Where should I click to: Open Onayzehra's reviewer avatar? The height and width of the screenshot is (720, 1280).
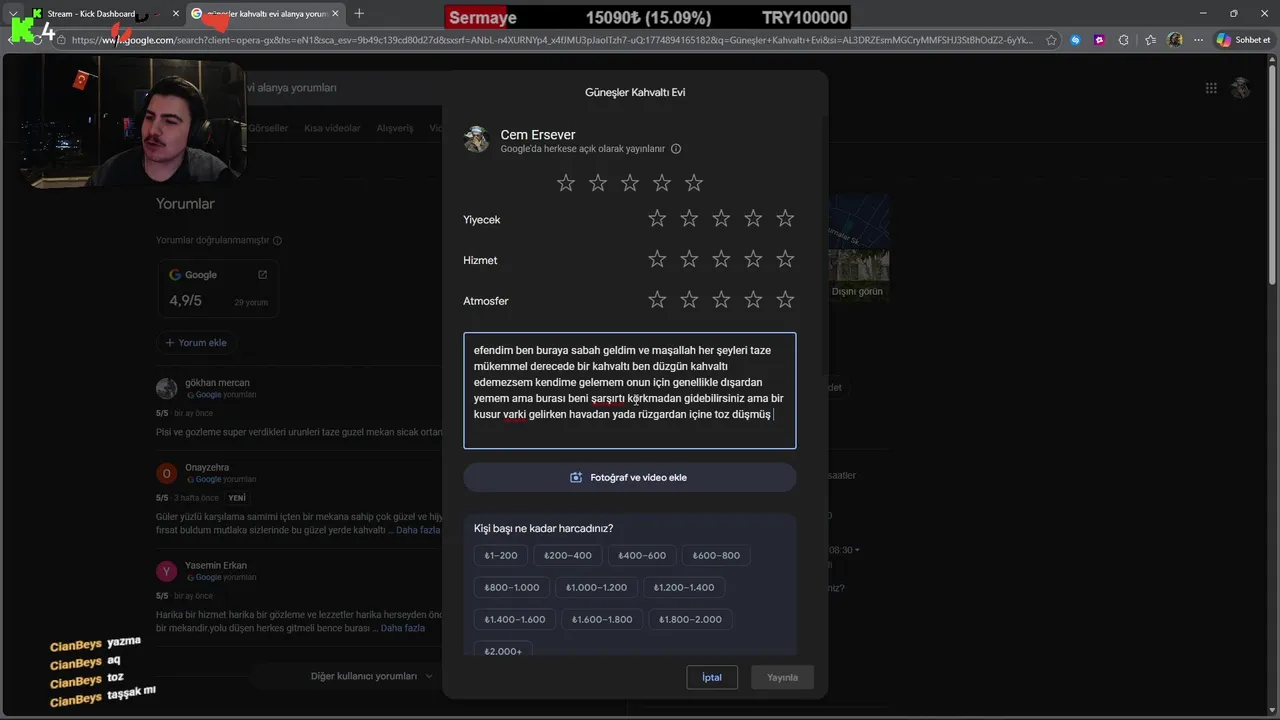[166, 473]
